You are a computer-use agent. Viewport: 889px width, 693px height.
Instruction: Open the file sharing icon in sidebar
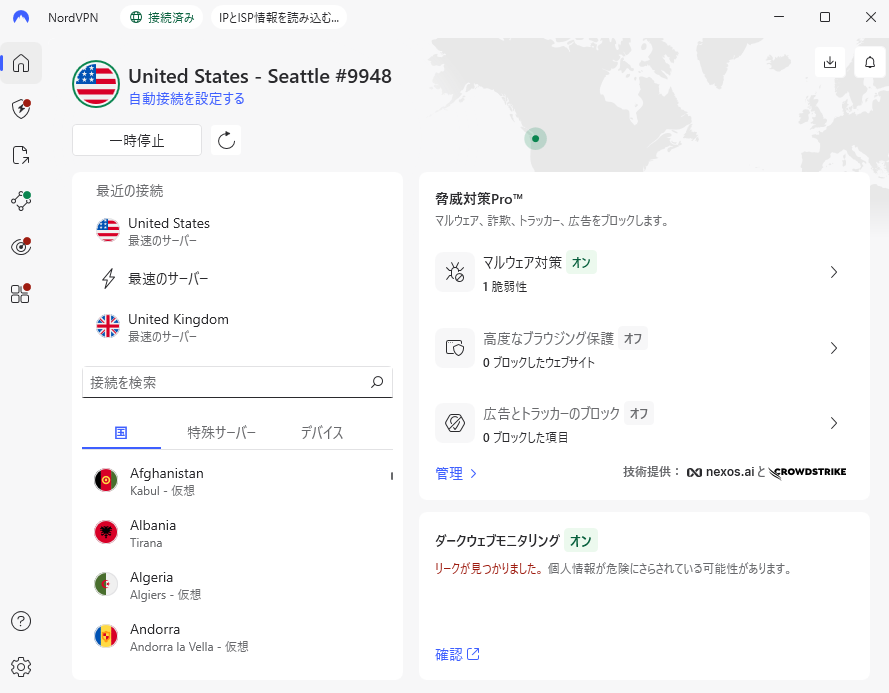[x=21, y=155]
